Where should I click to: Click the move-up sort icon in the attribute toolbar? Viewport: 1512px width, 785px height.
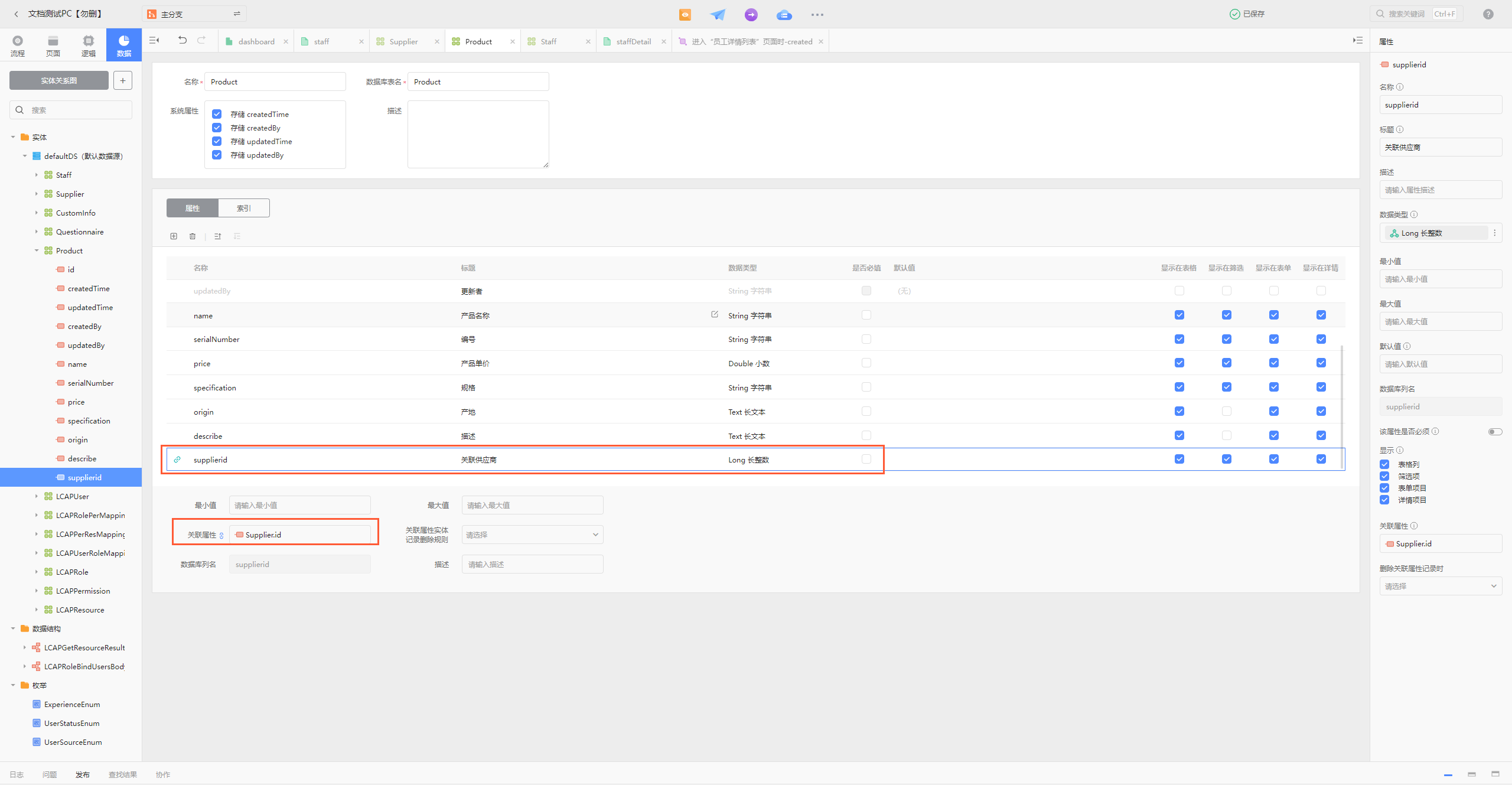[218, 236]
